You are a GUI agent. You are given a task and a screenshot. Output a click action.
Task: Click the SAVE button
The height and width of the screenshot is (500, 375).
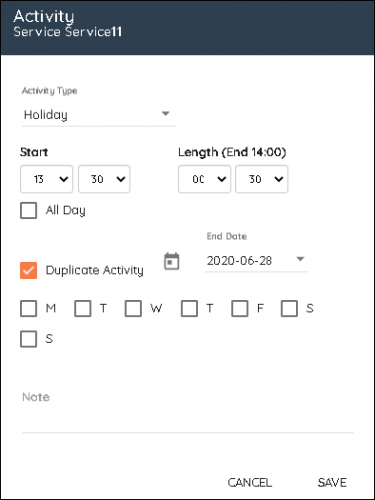(332, 483)
